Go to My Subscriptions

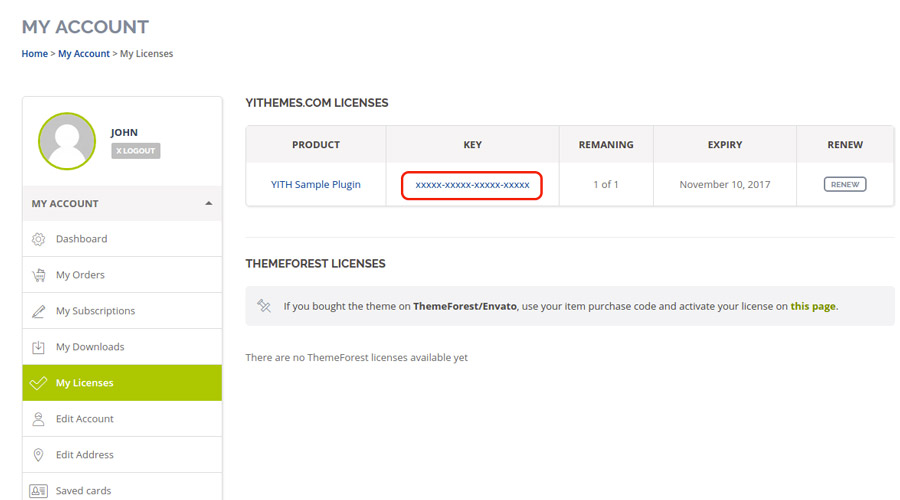click(122, 311)
